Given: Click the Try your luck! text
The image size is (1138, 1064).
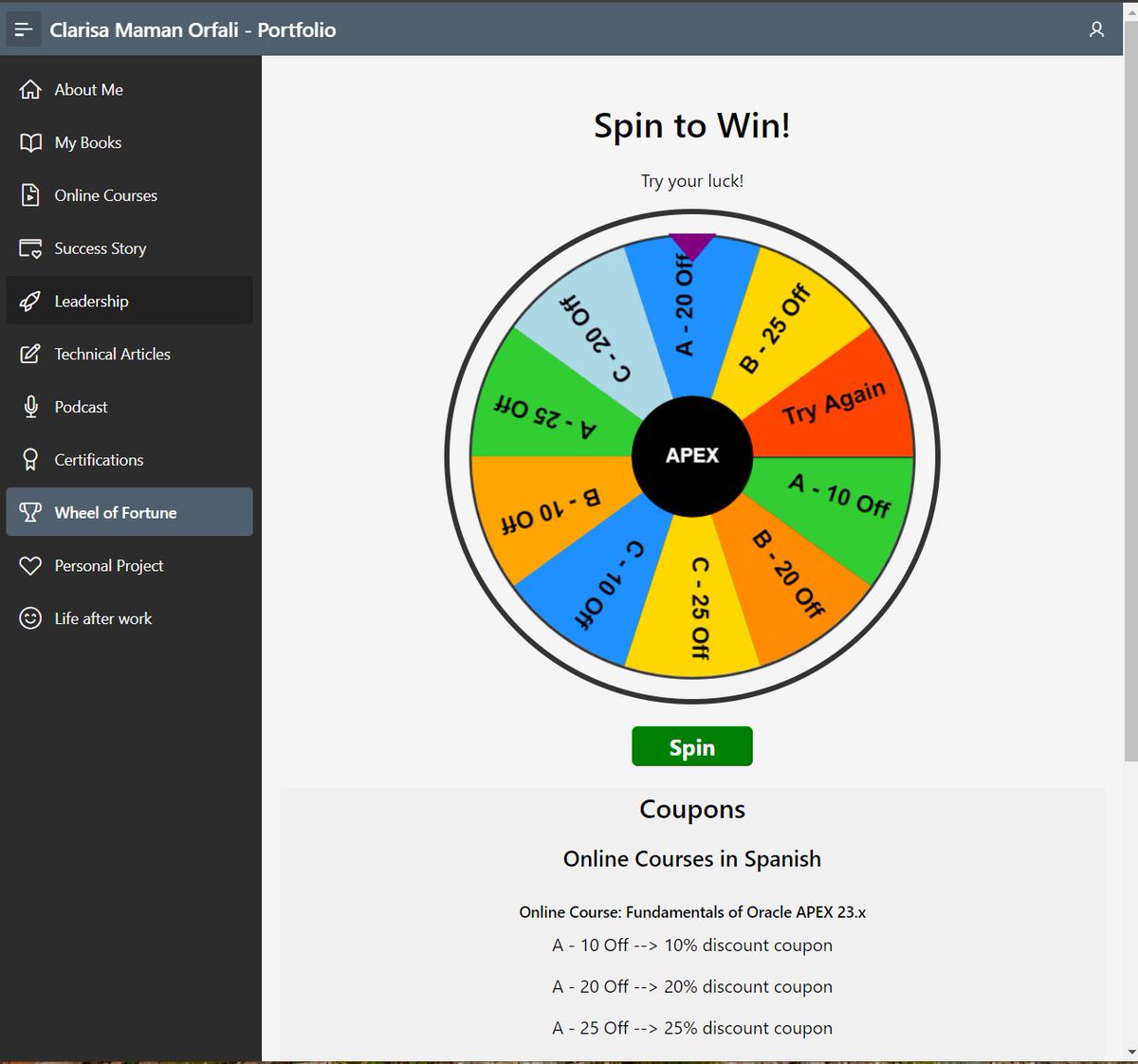Looking at the screenshot, I should [x=692, y=181].
